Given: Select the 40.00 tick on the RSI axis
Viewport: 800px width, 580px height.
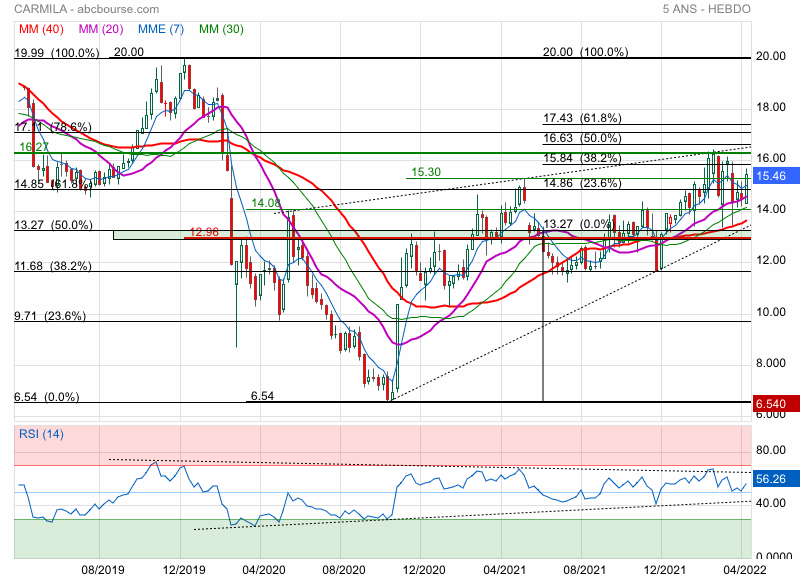Looking at the screenshot, I should click(x=770, y=503).
